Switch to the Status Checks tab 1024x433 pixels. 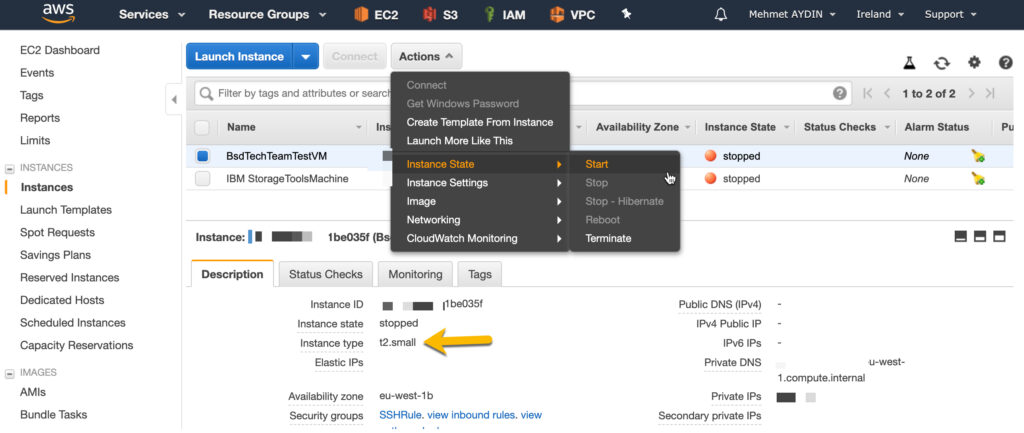pos(326,274)
